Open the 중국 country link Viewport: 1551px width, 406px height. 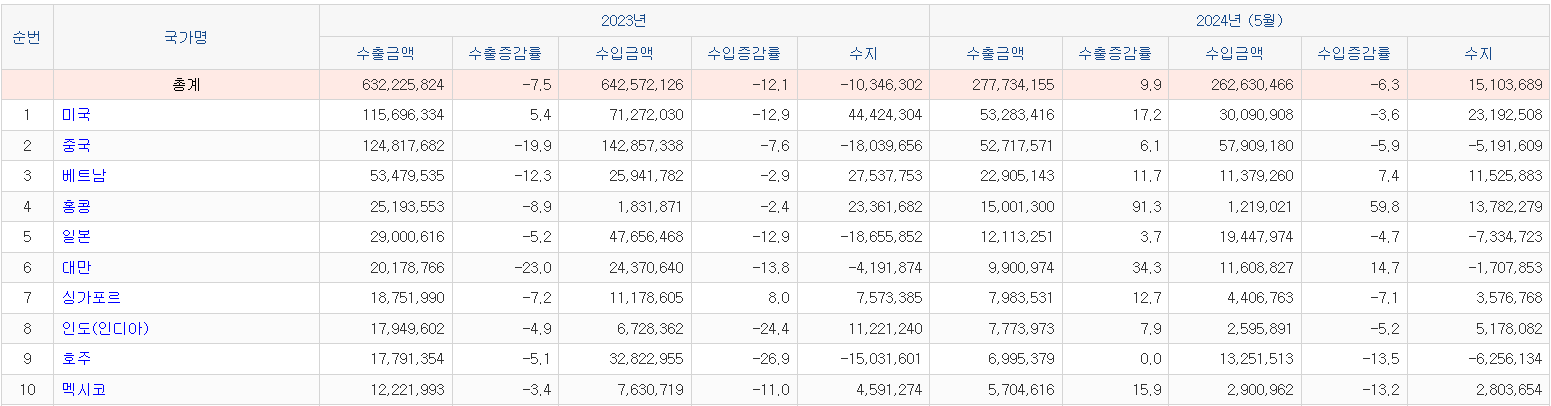point(76,146)
